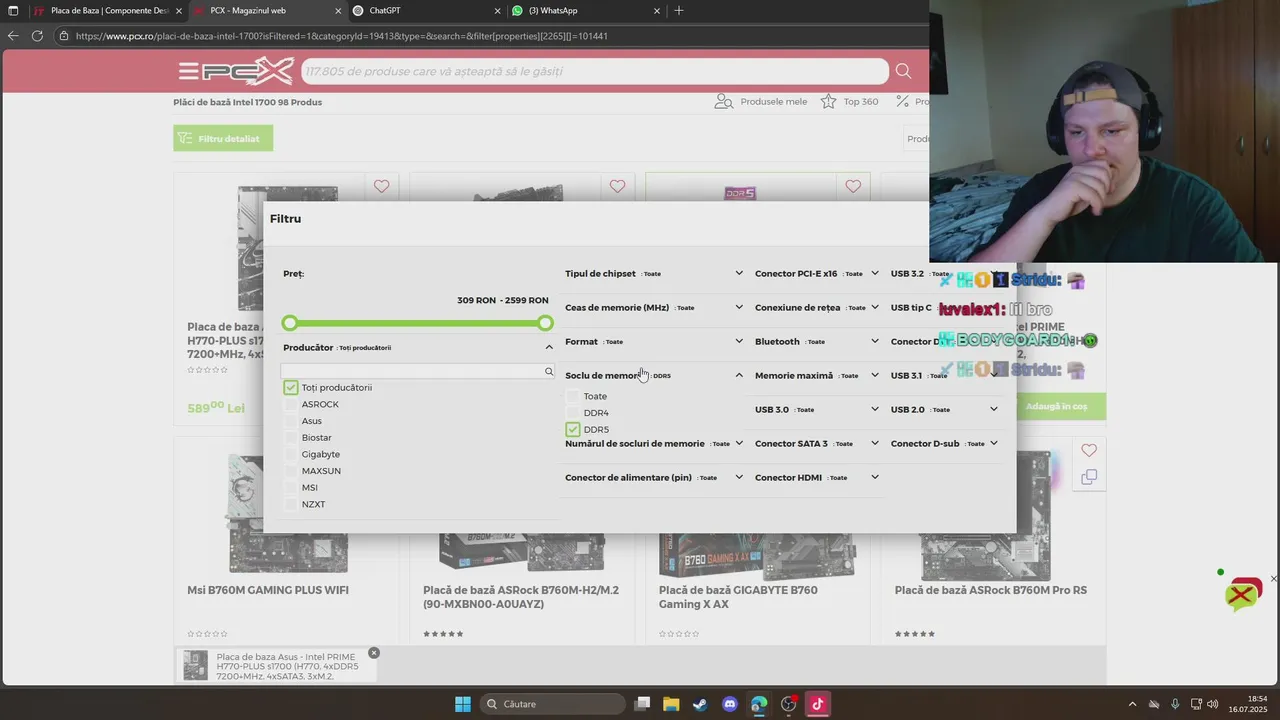This screenshot has height=720, width=1280.
Task: Remove Asus PRIME H770-PLUS from compare bar
Action: pos(374,653)
